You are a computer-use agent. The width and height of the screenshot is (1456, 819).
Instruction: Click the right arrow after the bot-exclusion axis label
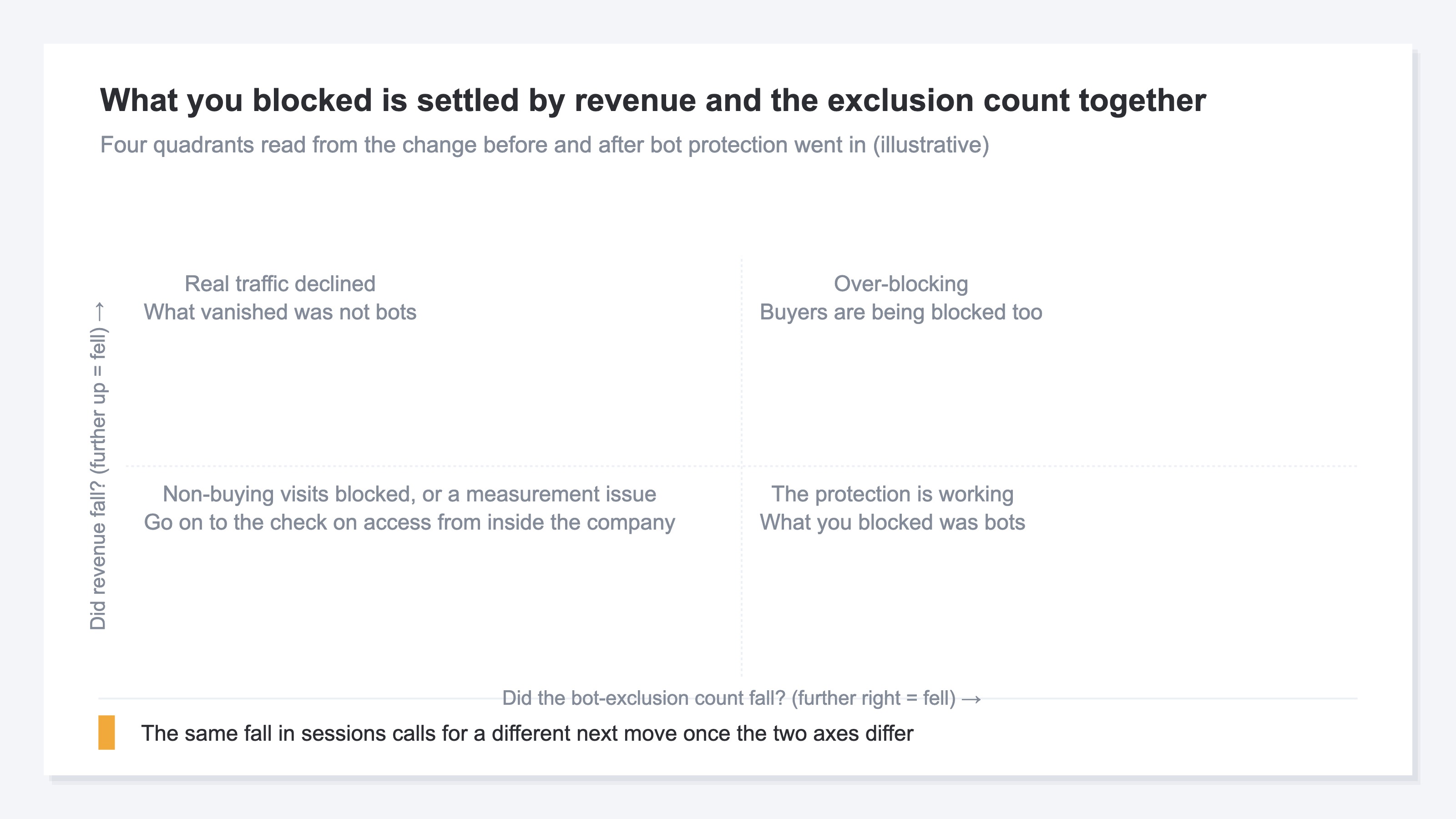971,699
